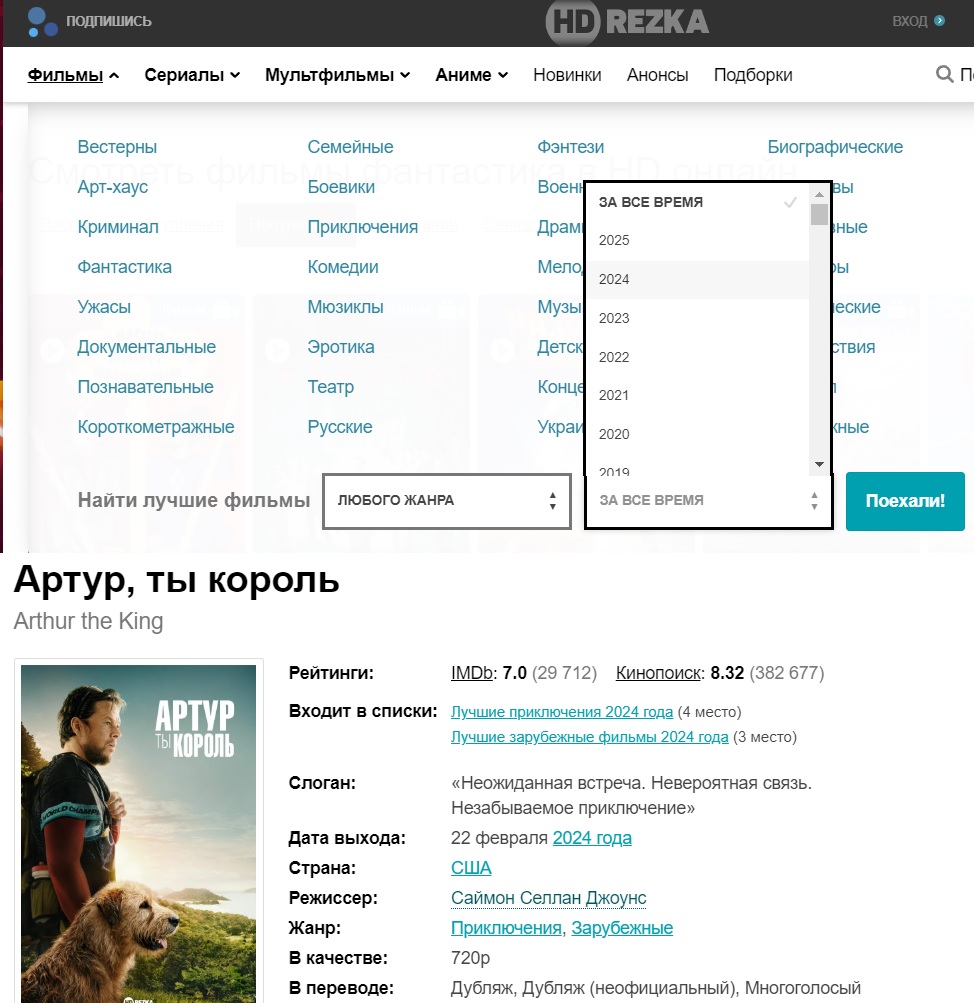Screen dimensions: 974x1003
Task: Choose 2023 in the year list
Action: [698, 319]
